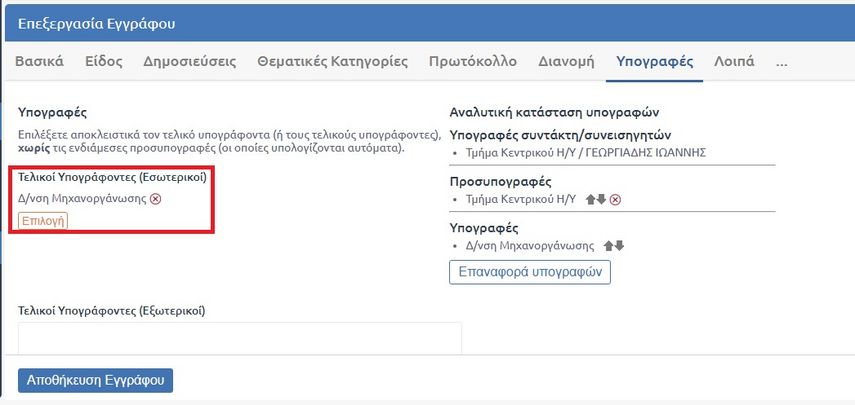
Task: Select the Υπογραφές tab
Action: (654, 61)
